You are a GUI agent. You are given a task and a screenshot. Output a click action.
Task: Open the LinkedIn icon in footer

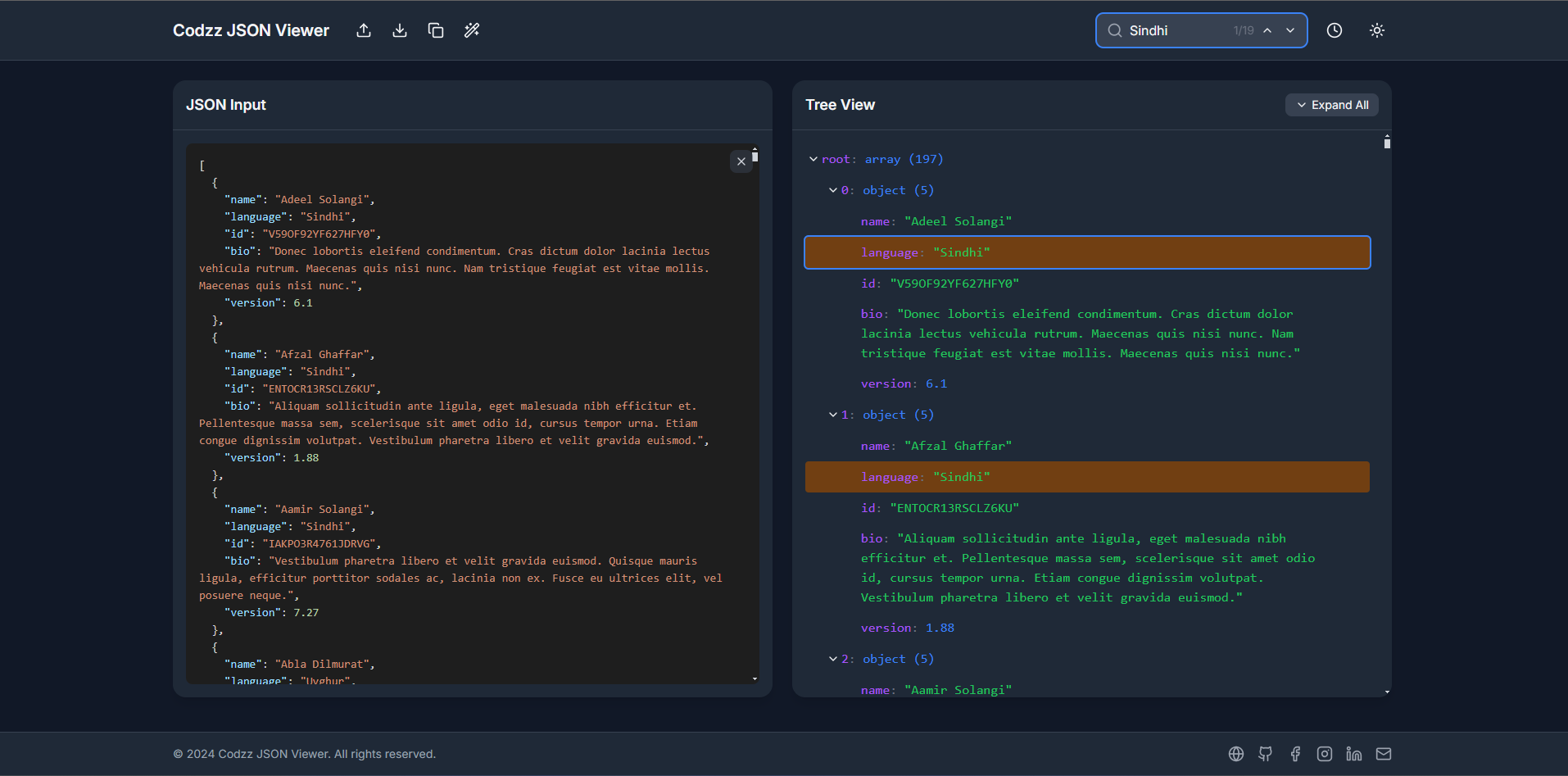click(1354, 754)
